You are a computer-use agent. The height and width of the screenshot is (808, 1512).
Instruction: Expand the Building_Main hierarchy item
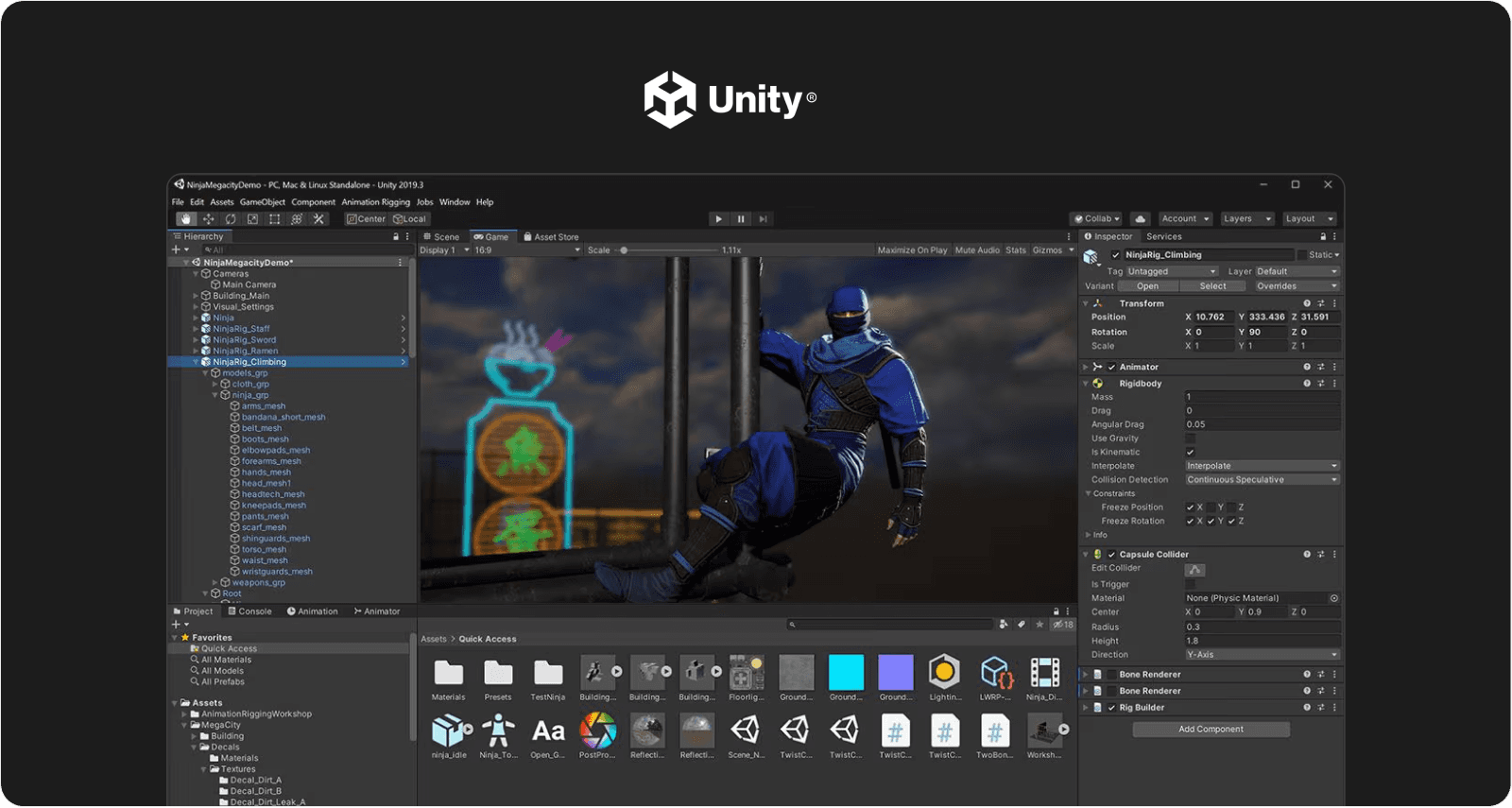(x=196, y=296)
